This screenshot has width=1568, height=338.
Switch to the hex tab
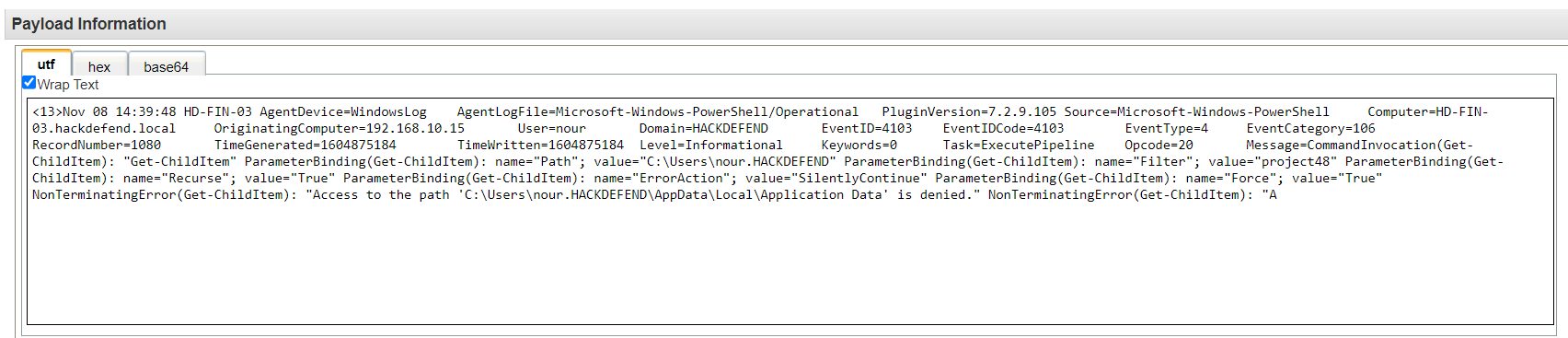(x=99, y=66)
